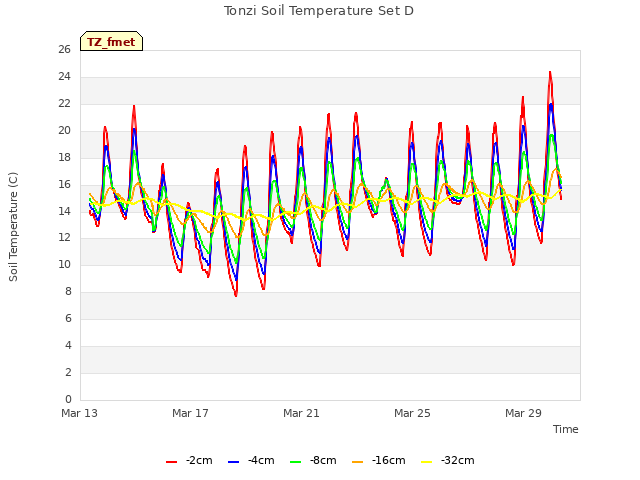Click the Mar 21 x-axis tick label
This screenshot has width=640, height=480.
[x=301, y=413]
